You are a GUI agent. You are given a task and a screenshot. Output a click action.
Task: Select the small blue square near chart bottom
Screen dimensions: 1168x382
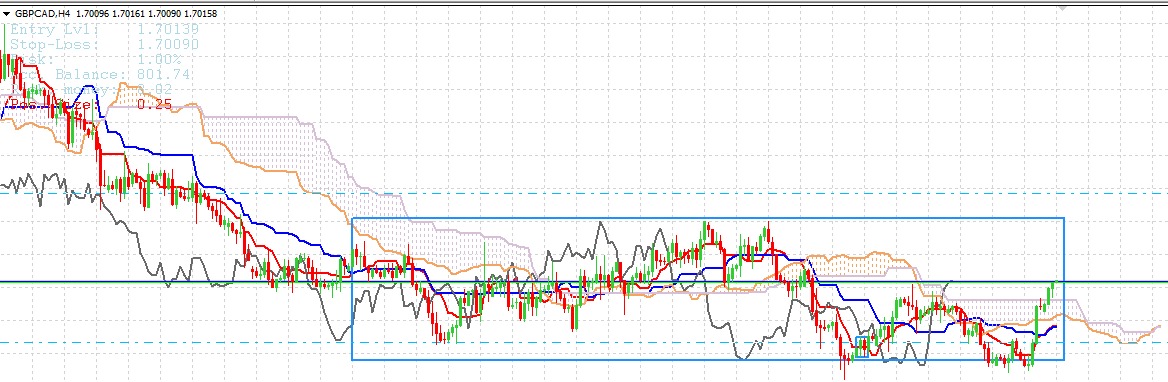[x=862, y=347]
